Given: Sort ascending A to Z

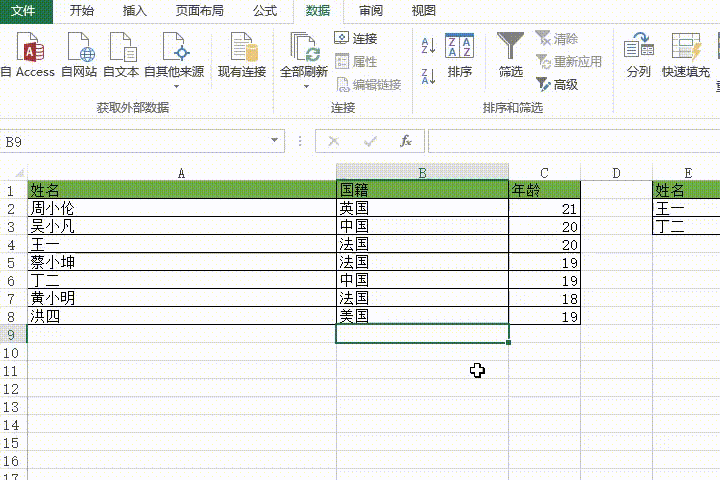Looking at the screenshot, I should coord(428,45).
